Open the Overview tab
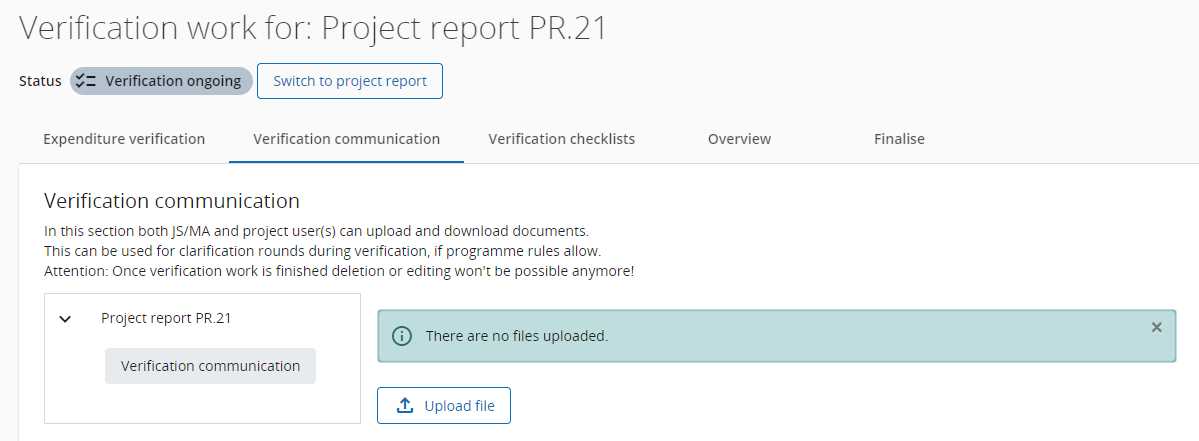This screenshot has width=1199, height=441. [739, 139]
